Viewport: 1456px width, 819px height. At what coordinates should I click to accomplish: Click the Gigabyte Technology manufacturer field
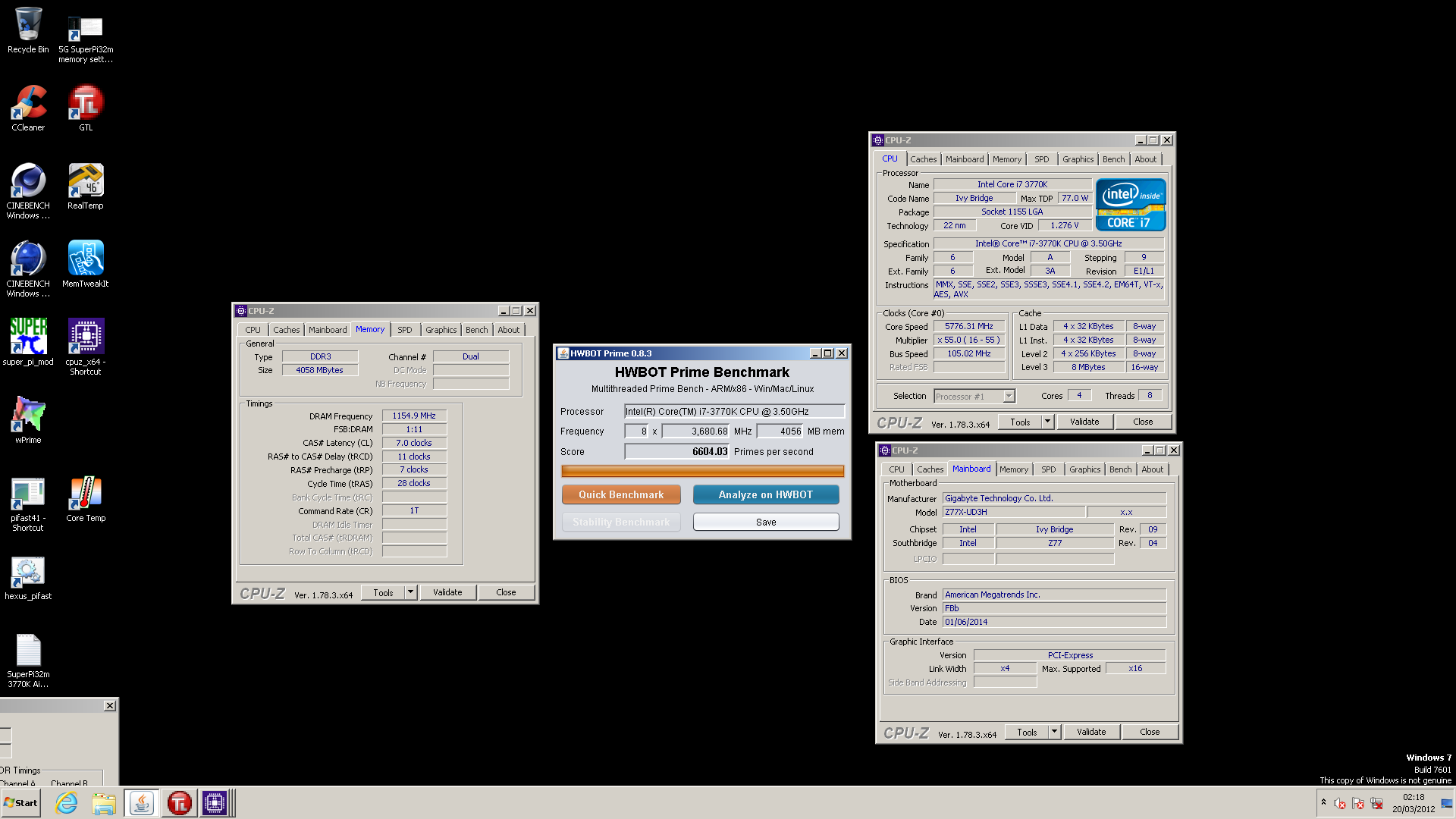click(x=1054, y=498)
